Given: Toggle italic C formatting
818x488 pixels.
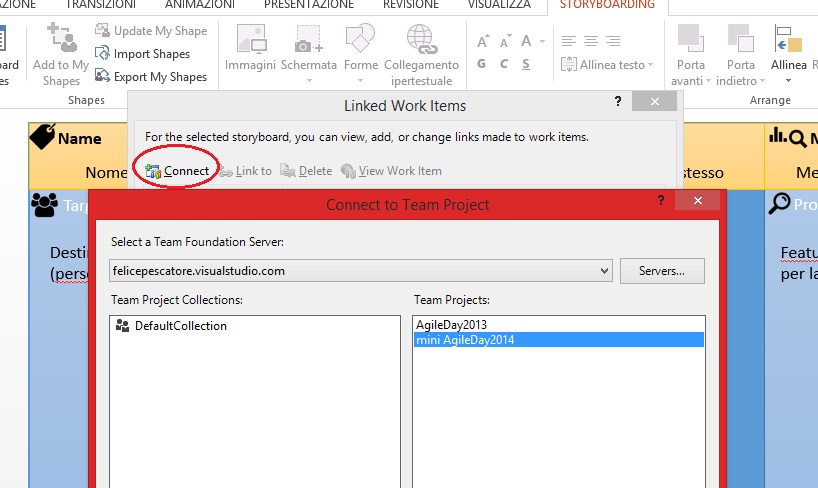Looking at the screenshot, I should [x=504, y=64].
